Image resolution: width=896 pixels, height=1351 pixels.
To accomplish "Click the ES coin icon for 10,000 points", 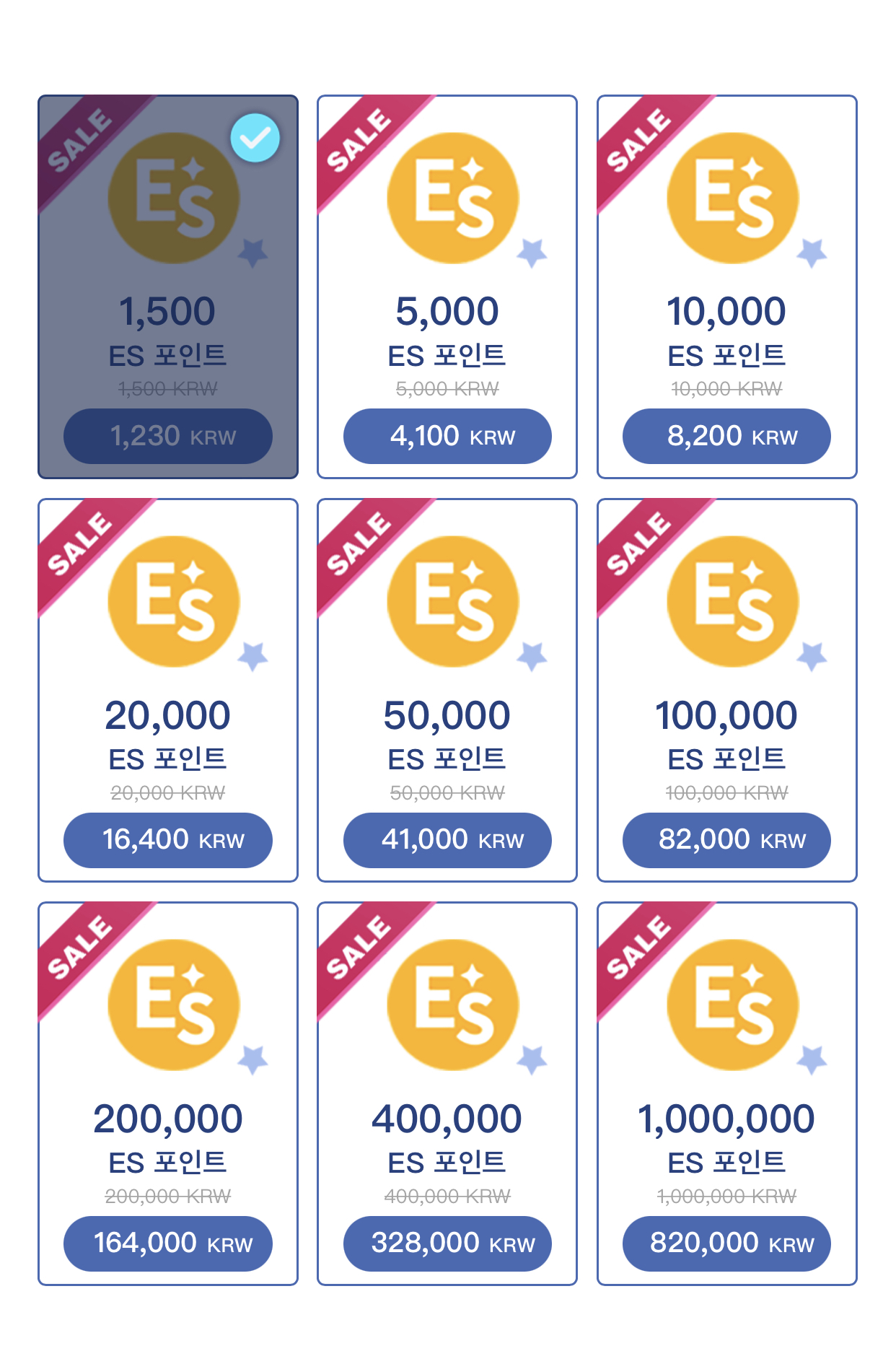I will 733,198.
